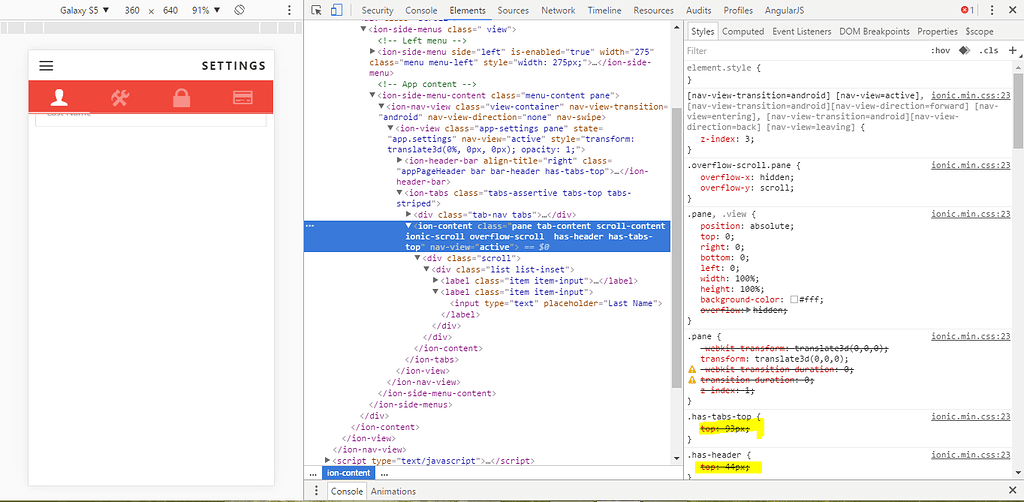
Task: Select the padlock security tab icon
Action: click(181, 98)
